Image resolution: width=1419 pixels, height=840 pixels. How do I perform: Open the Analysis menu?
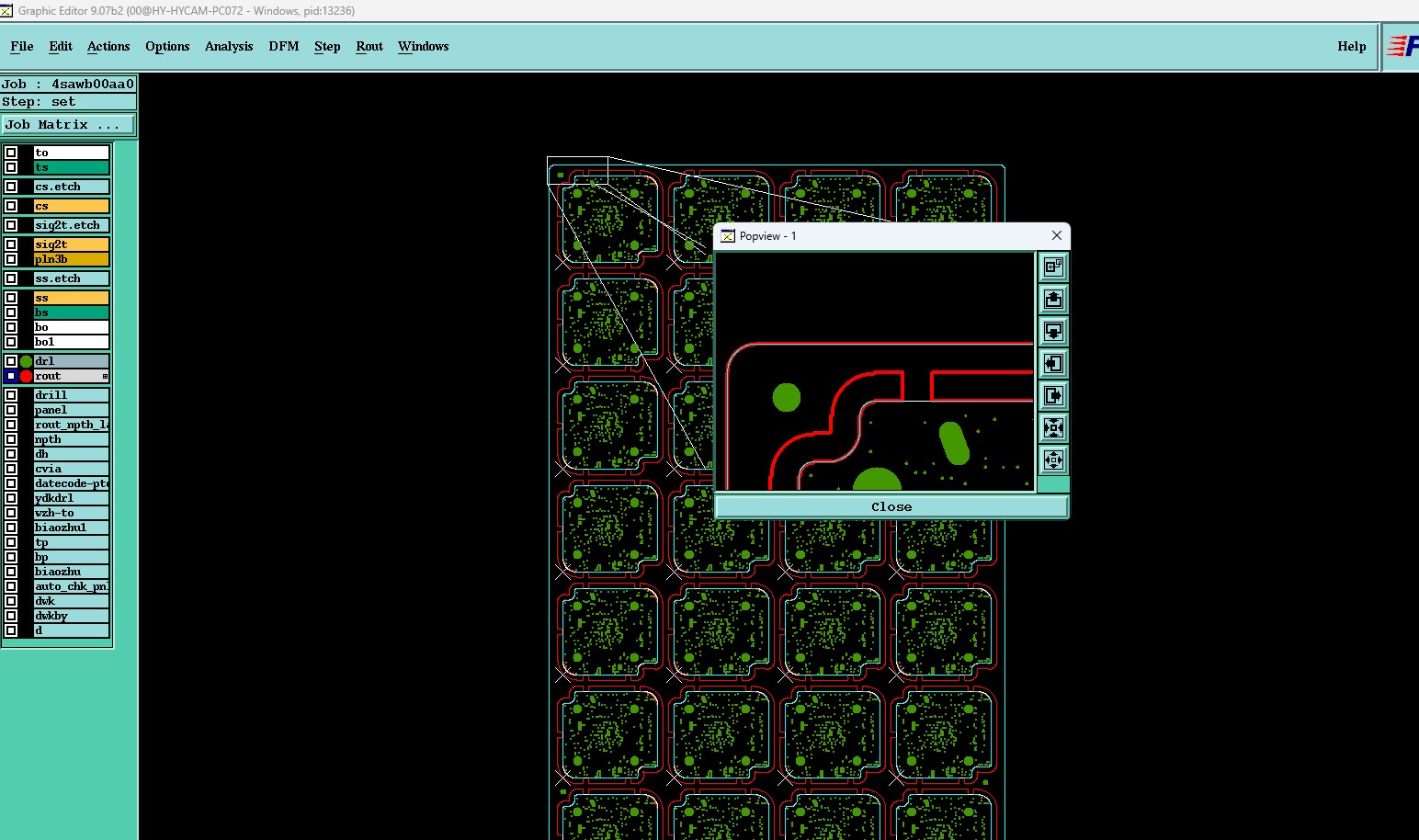pos(229,46)
